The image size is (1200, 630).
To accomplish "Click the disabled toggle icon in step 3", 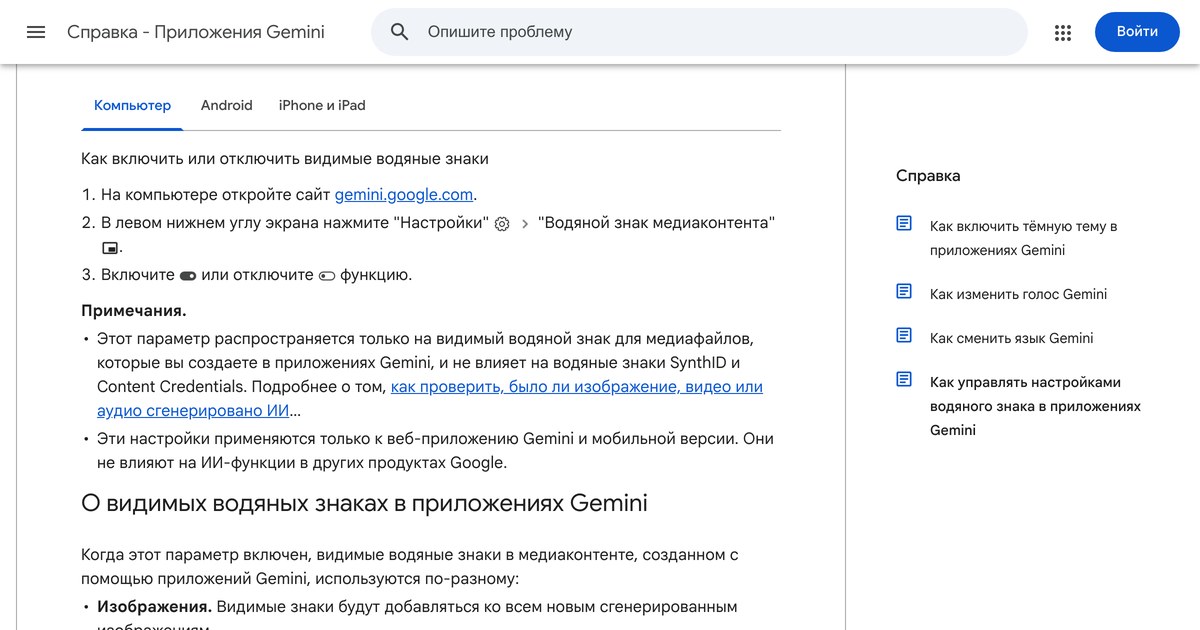I will [327, 276].
